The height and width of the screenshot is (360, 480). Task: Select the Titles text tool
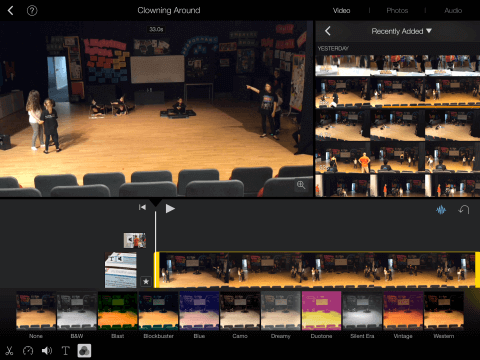click(66, 351)
